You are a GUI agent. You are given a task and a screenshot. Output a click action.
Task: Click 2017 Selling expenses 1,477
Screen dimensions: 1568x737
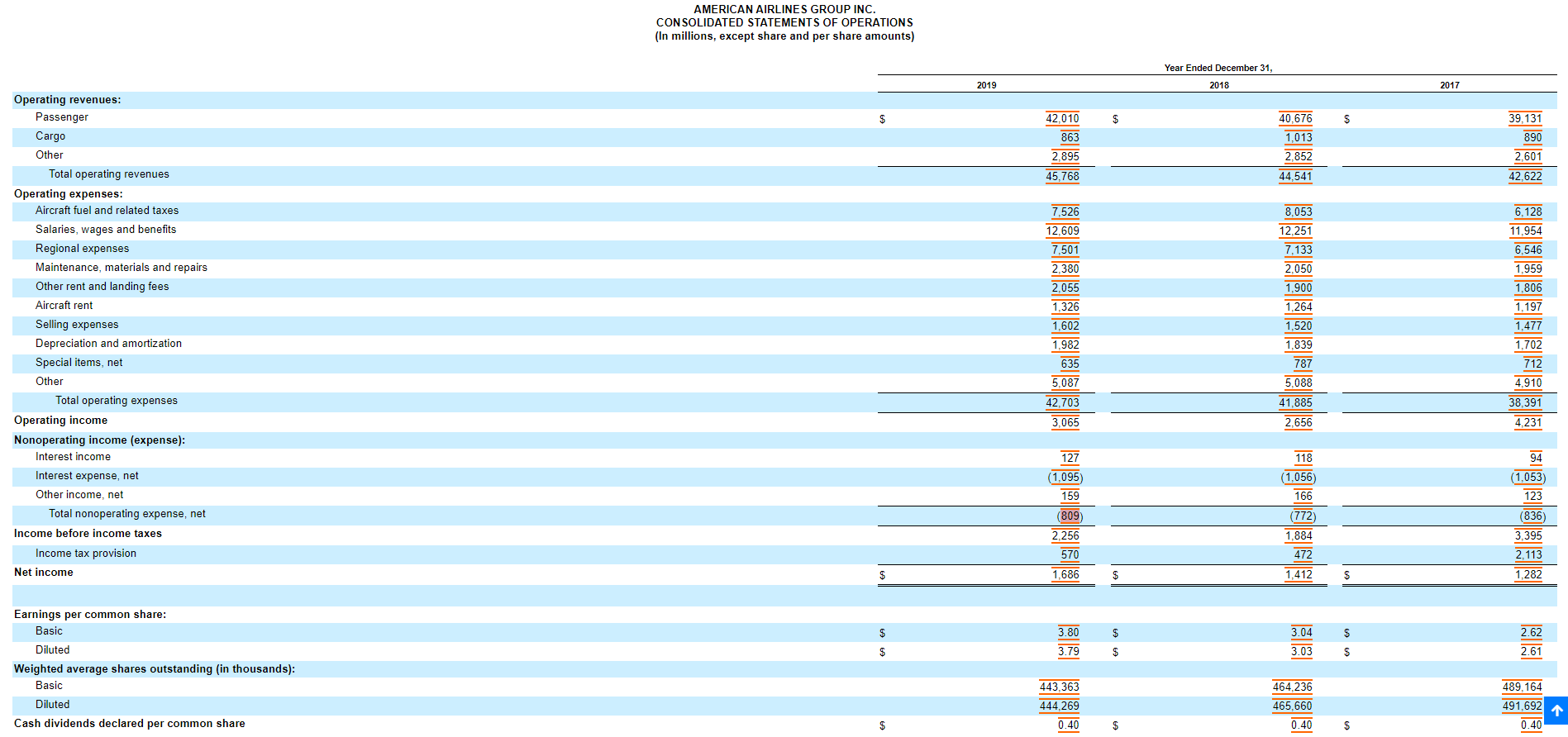(1528, 326)
